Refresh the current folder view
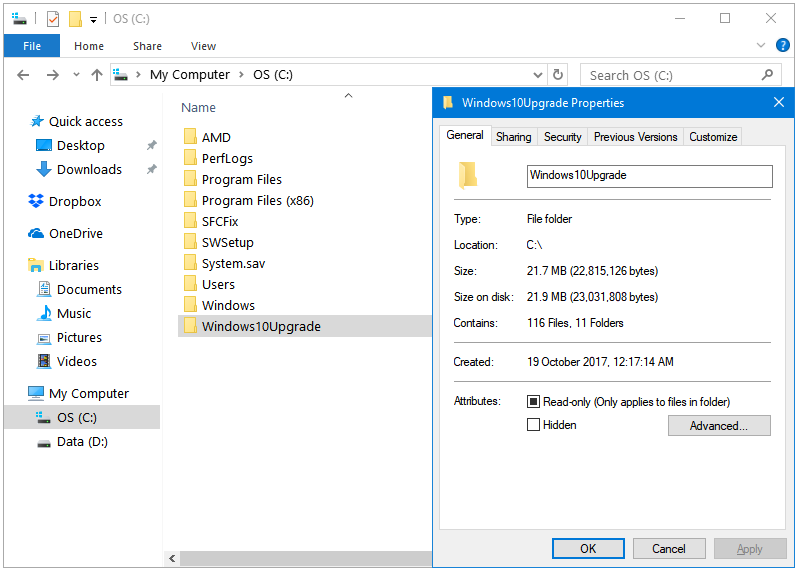This screenshot has width=798, height=571. pyautogui.click(x=558, y=75)
